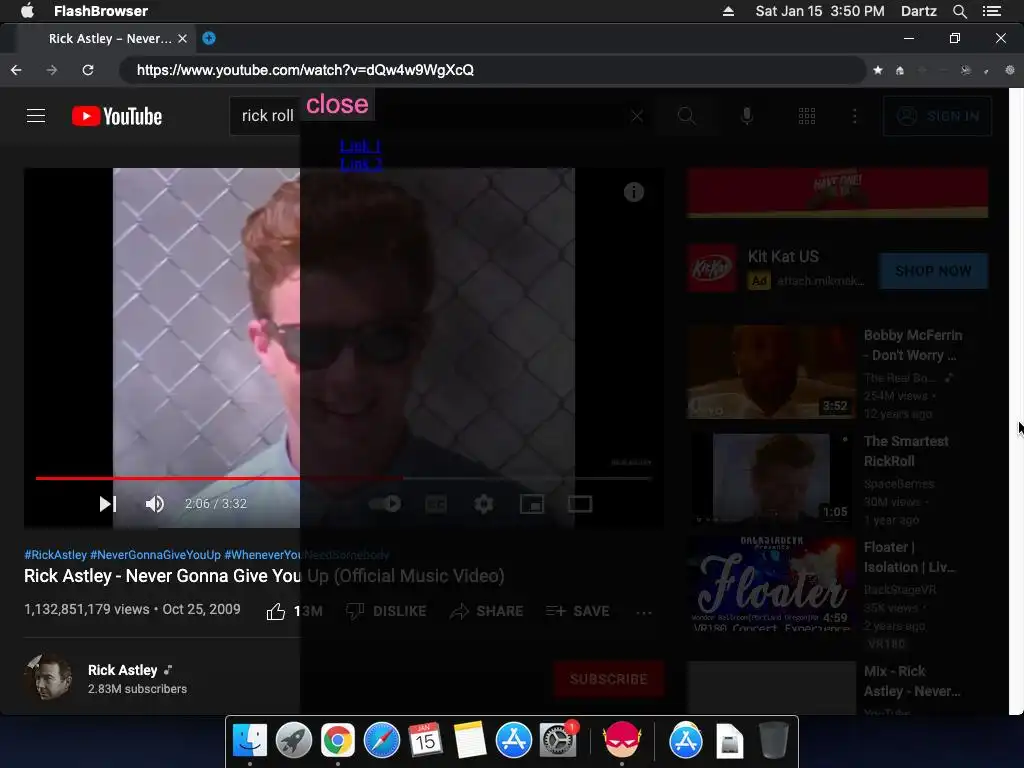Switch to theater mode
Image resolution: width=1024 pixels, height=768 pixels.
[580, 504]
